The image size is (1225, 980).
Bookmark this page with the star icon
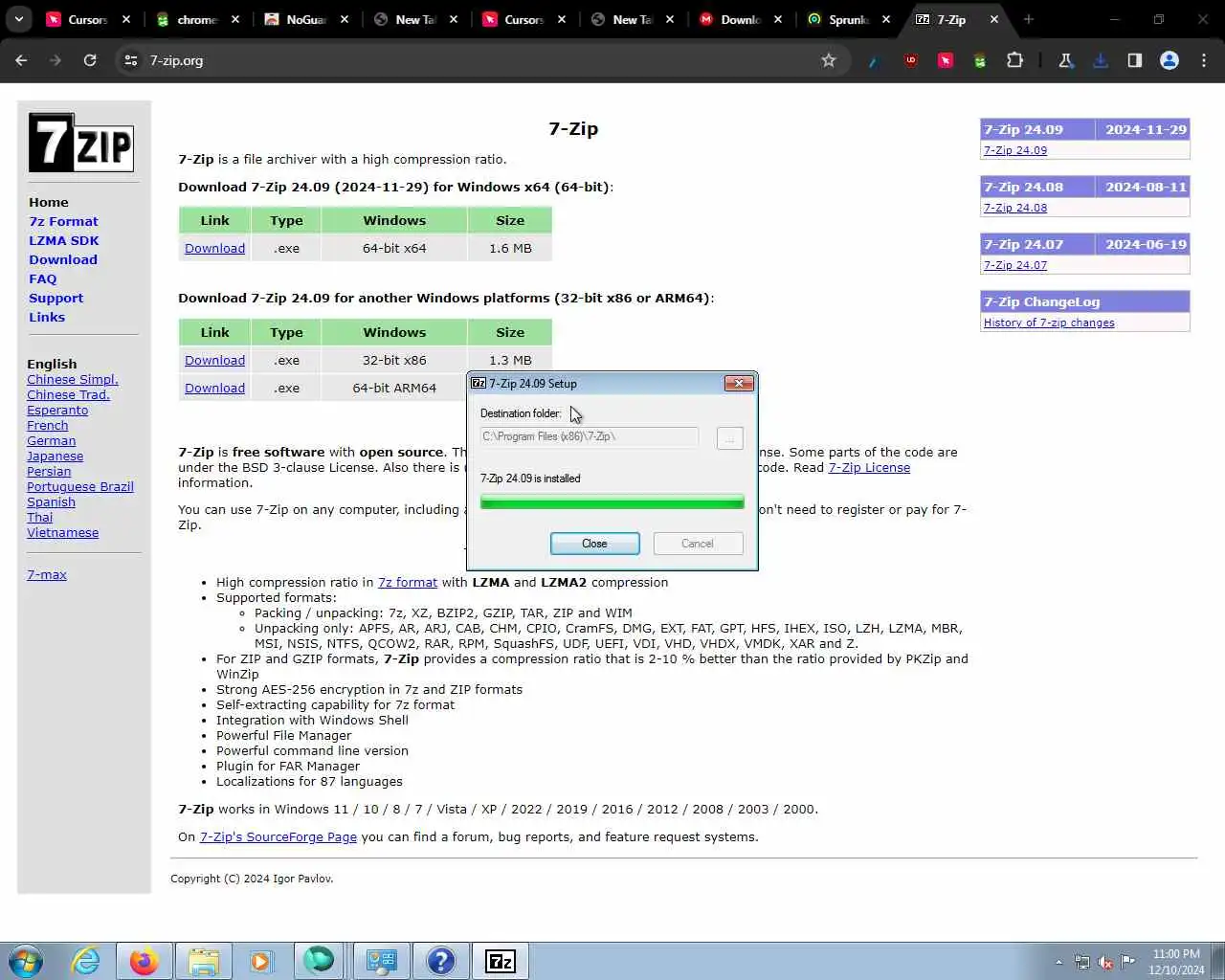[x=829, y=60]
